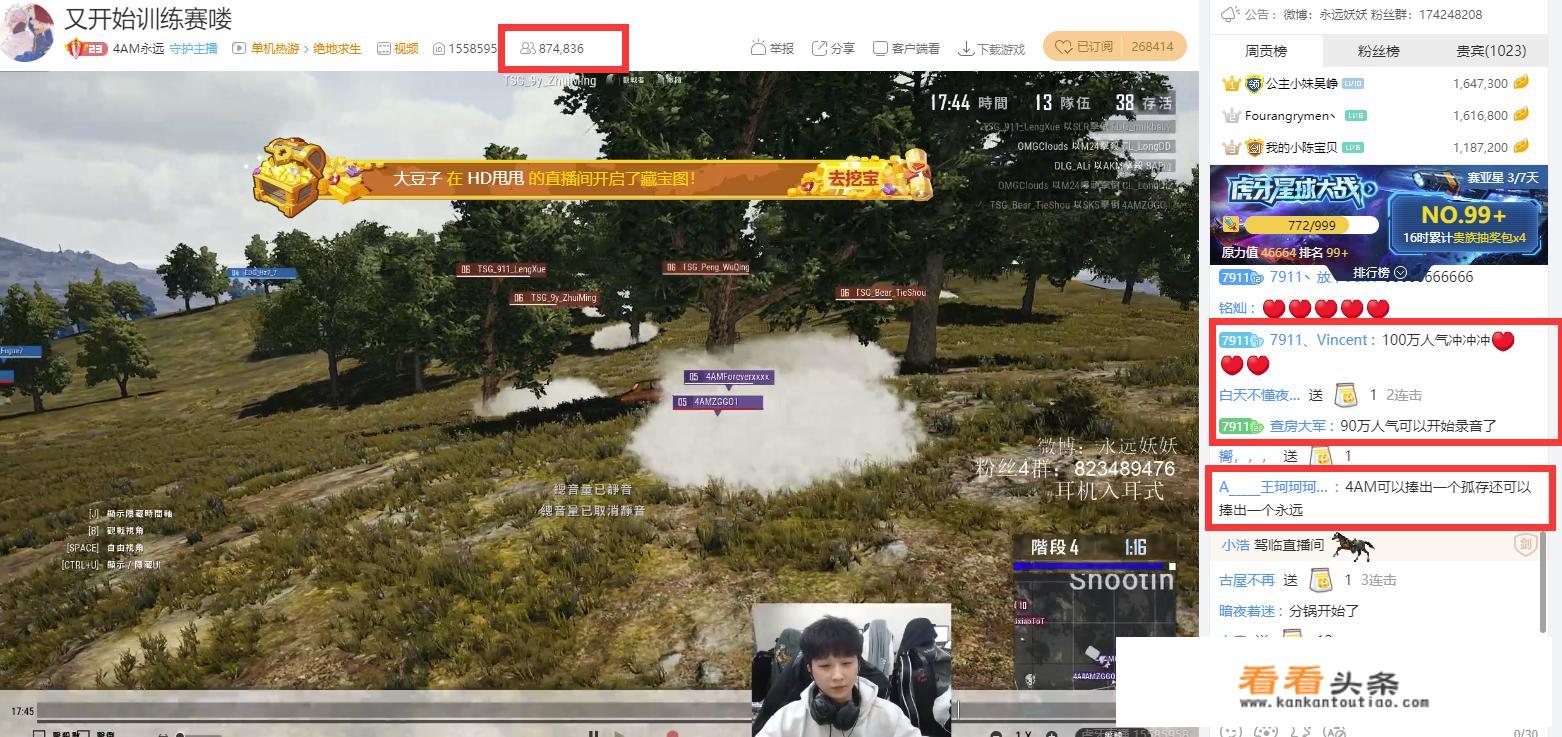Toggle the 已订阅 subscribe button
The width and height of the screenshot is (1562, 737).
(1083, 46)
